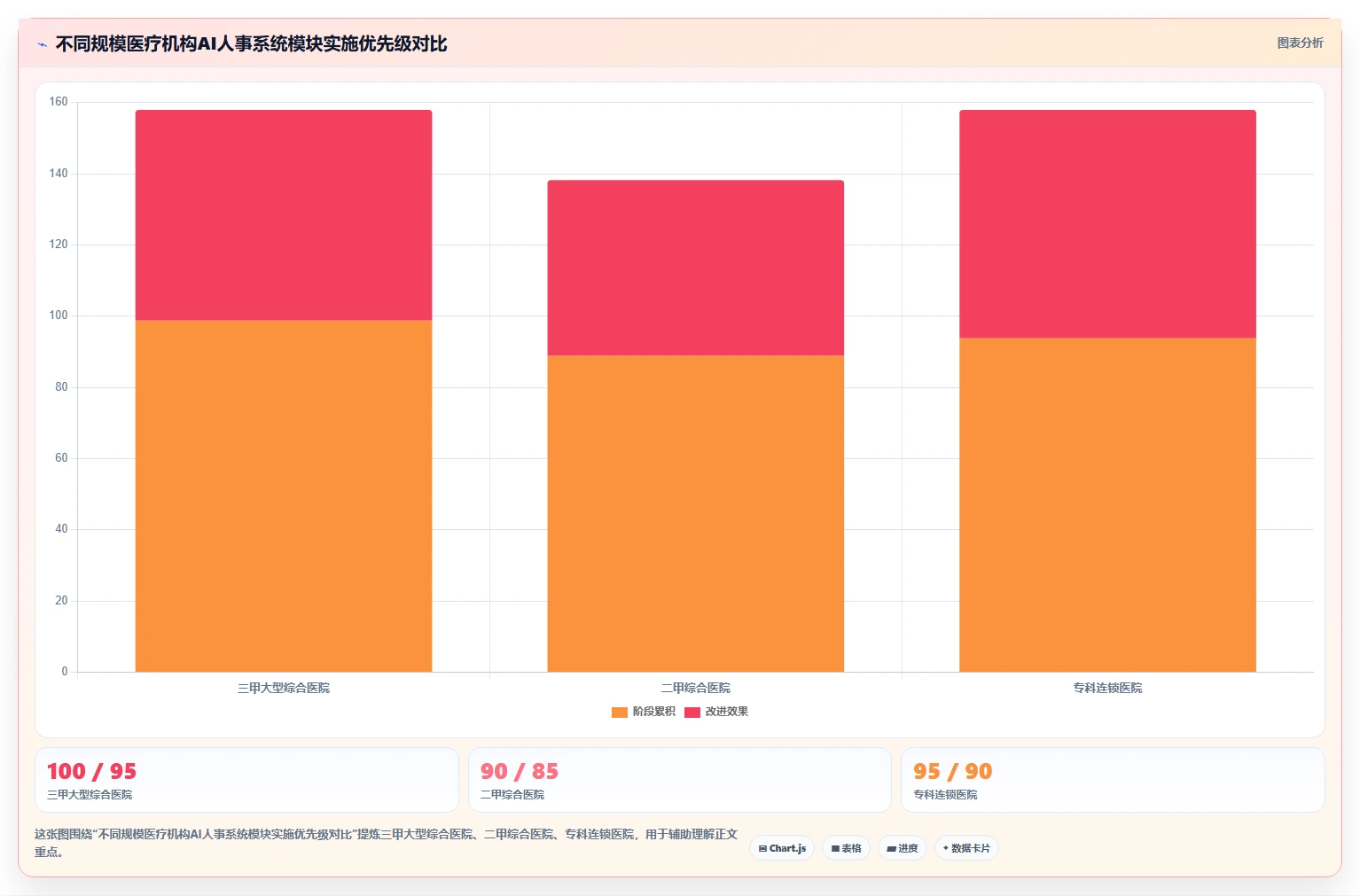Click the y-axis label 160
Screen dimensions: 1360x896
tap(59, 102)
